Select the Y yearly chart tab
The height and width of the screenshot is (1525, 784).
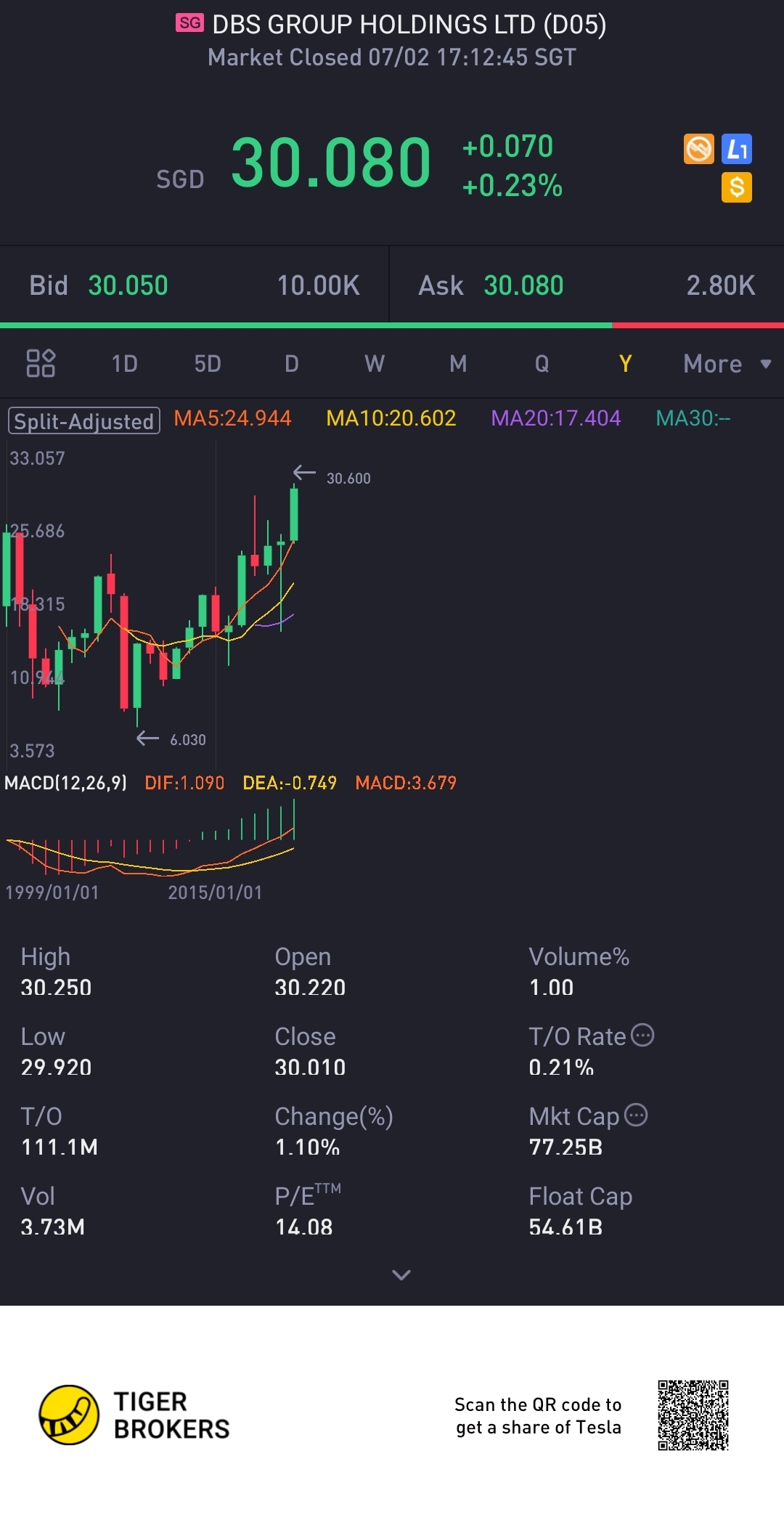625,363
